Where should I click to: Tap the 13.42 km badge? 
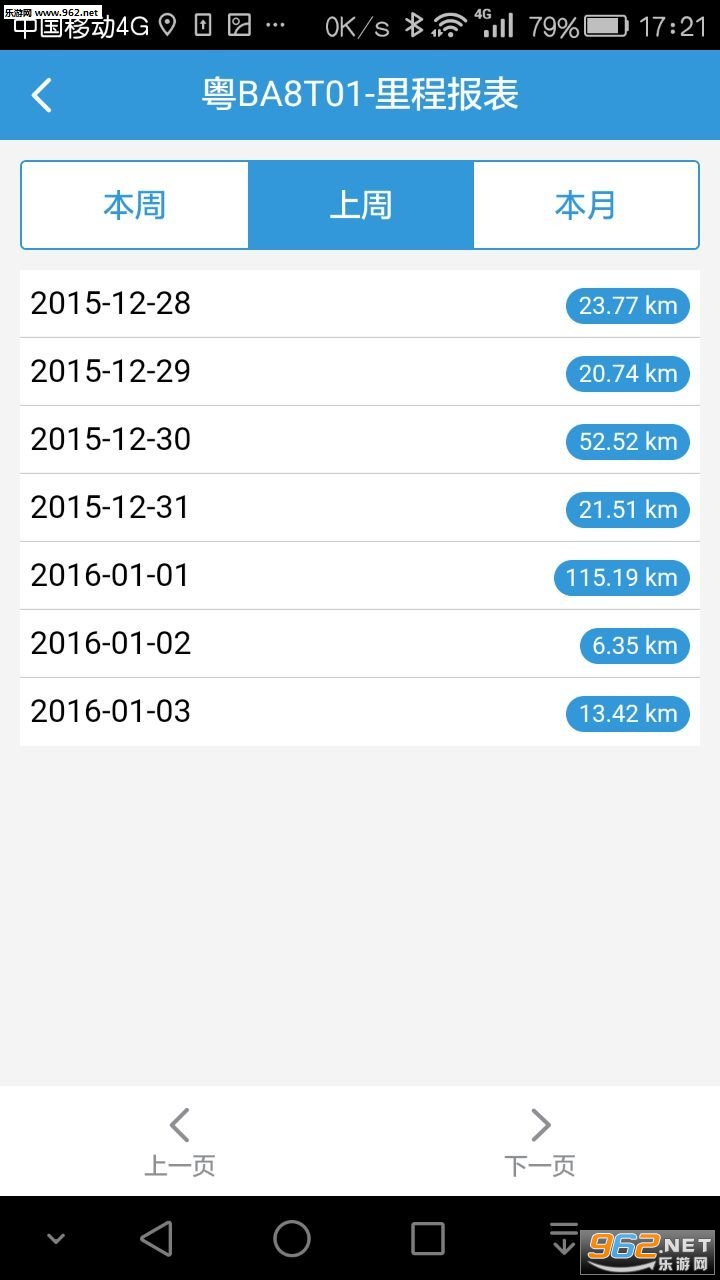tap(628, 714)
